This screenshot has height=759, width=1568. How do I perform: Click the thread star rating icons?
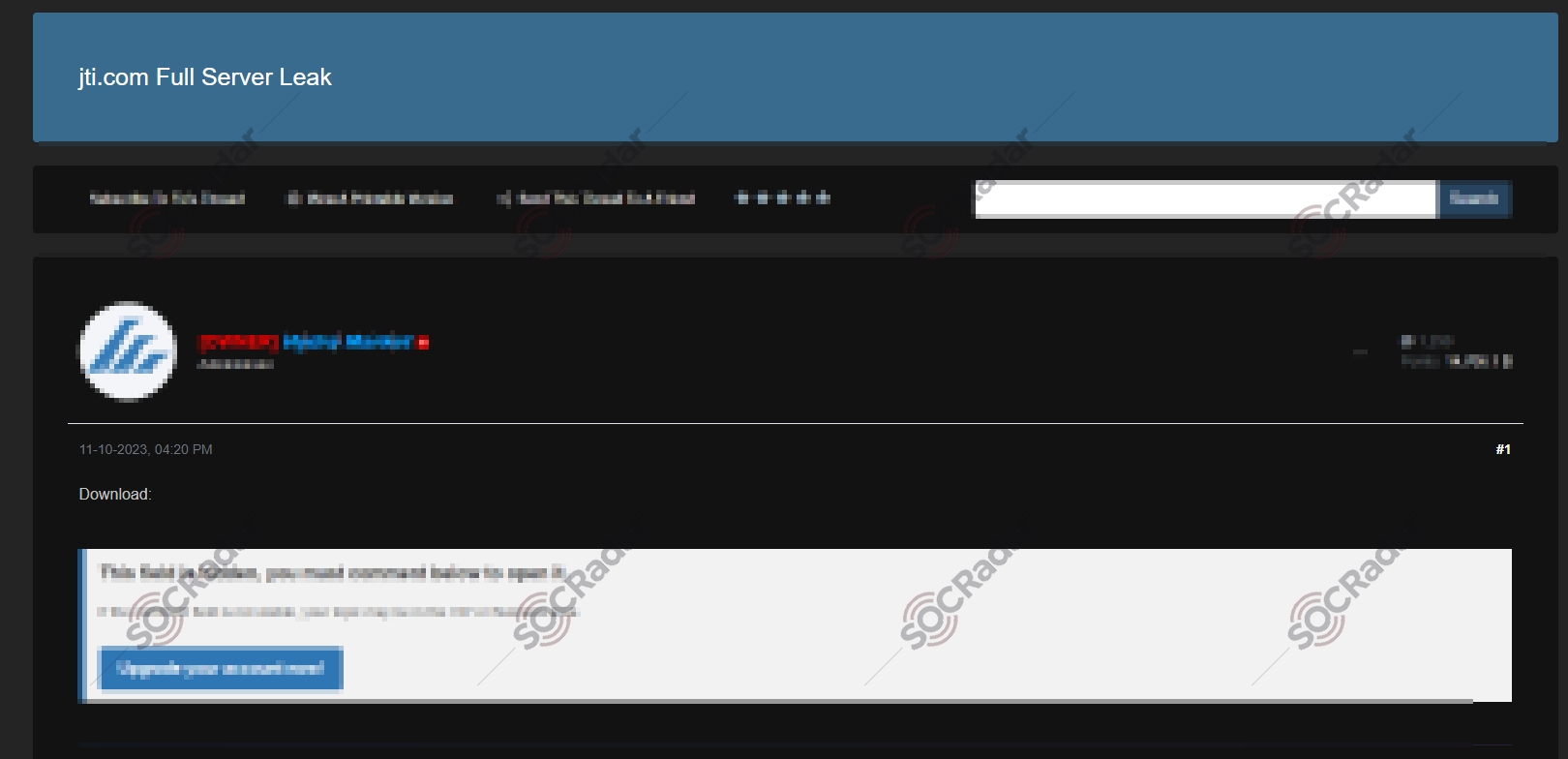coord(783,198)
